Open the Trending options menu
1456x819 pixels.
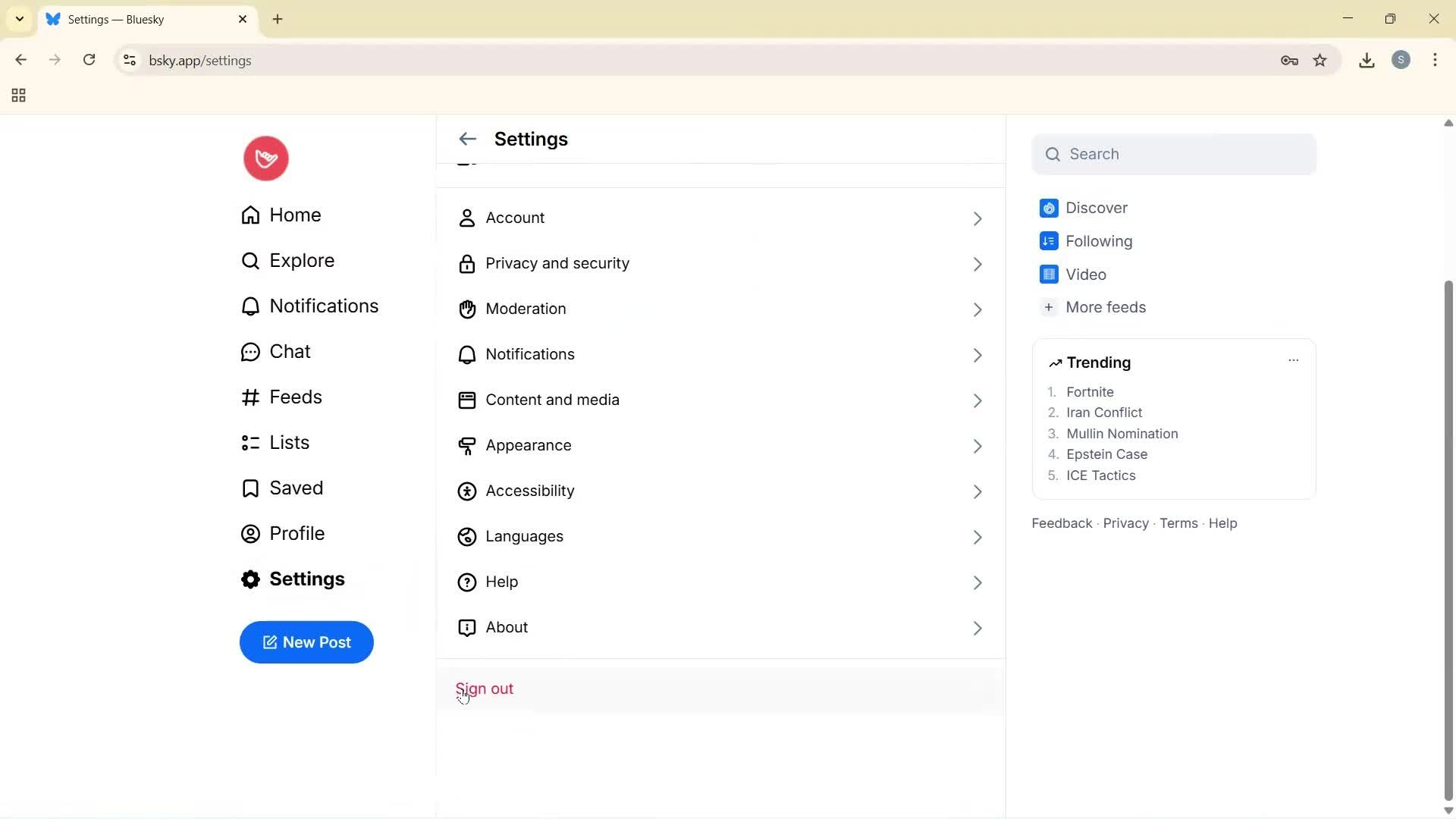1293,361
